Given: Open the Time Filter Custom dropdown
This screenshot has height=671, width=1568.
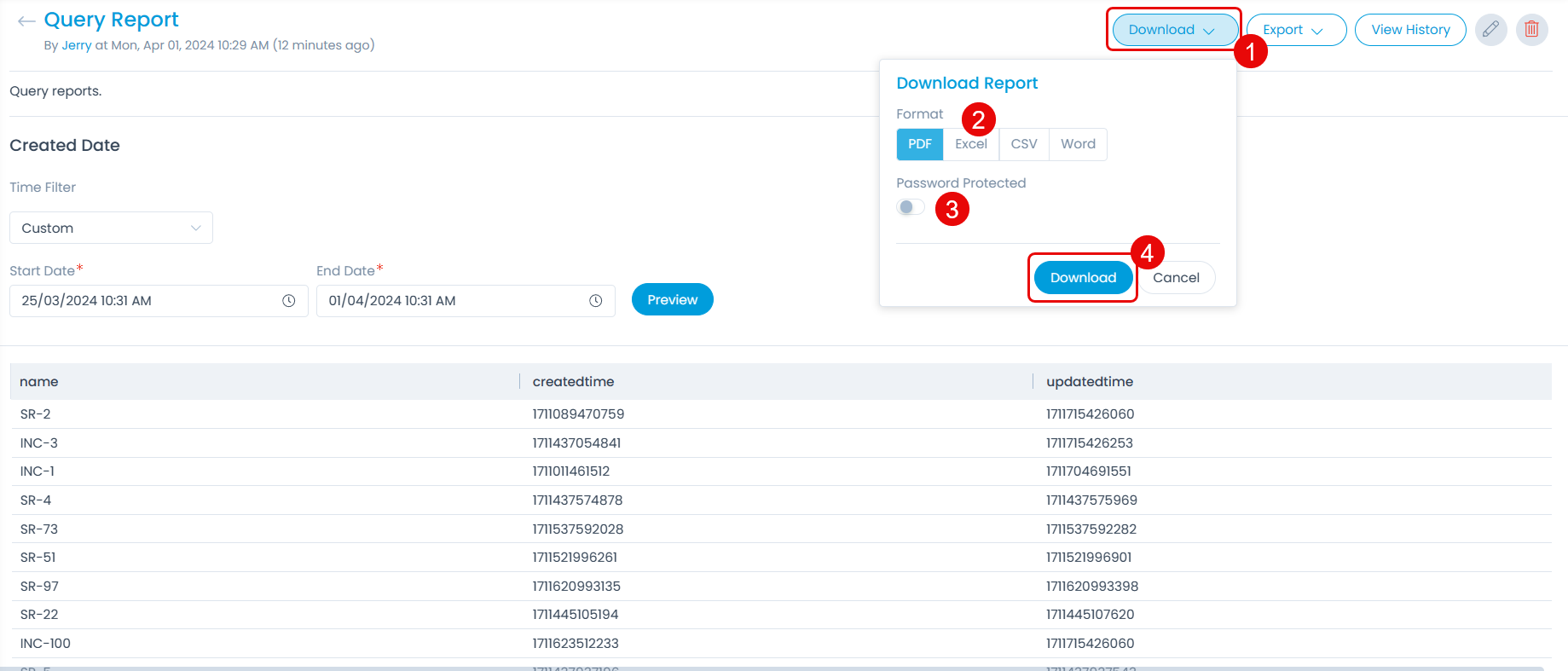Looking at the screenshot, I should [x=111, y=228].
